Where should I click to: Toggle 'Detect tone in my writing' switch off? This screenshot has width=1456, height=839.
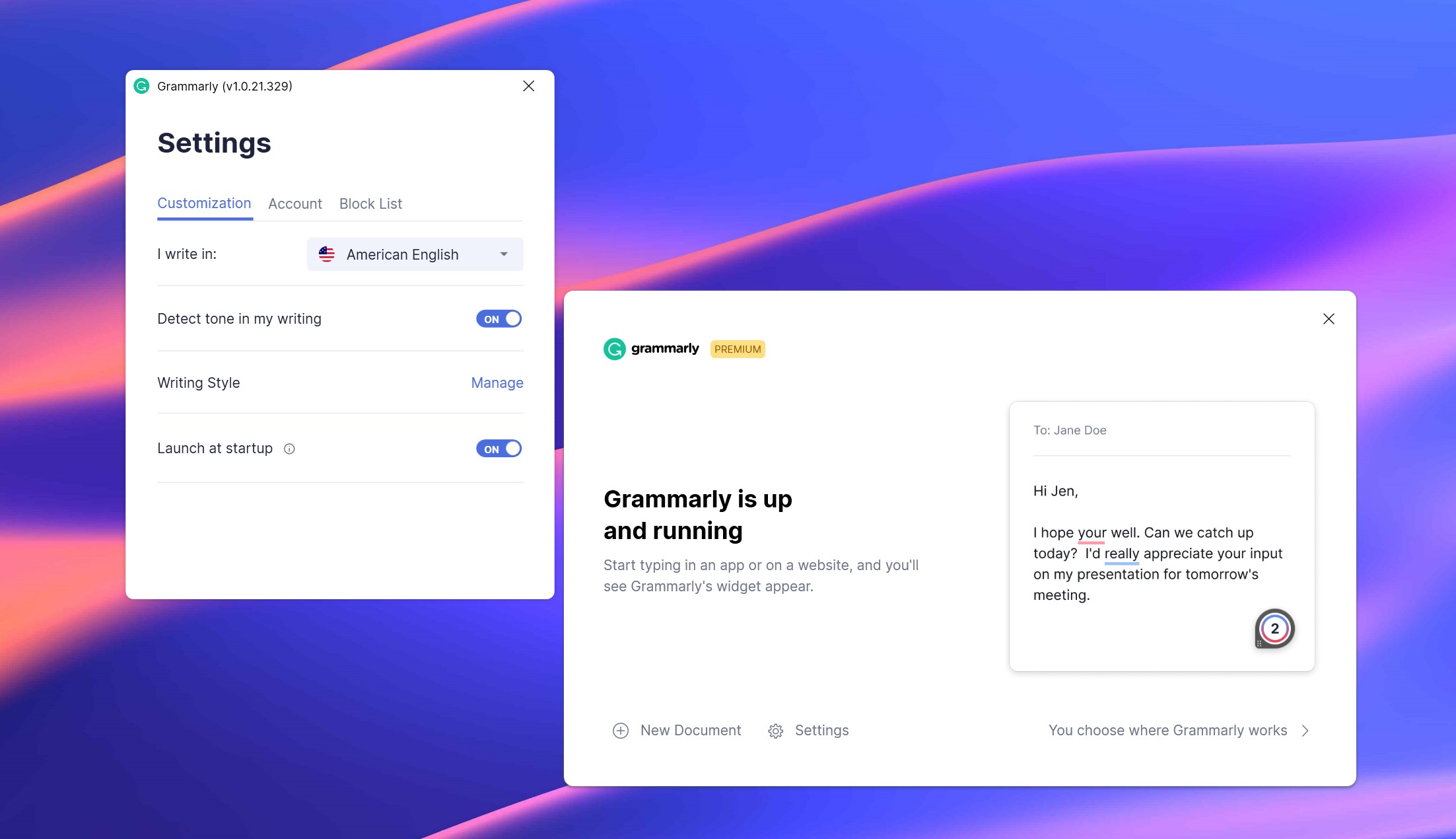(498, 319)
